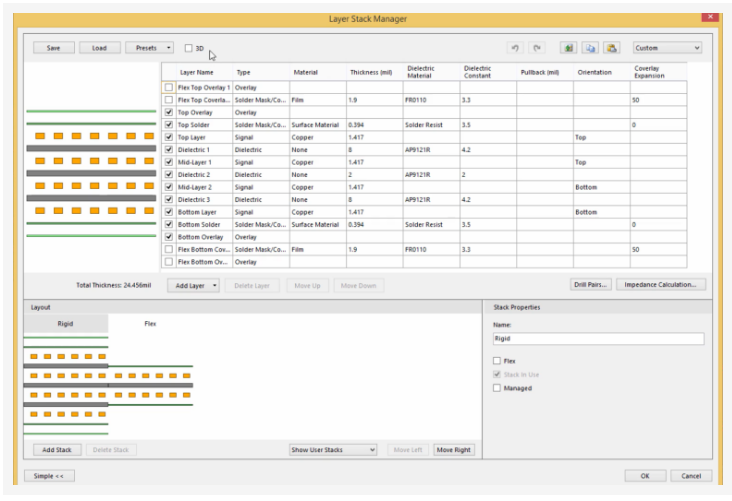Viewport: 732px width, 501px height.
Task: Open the Drill Pairs dialog
Action: point(590,285)
